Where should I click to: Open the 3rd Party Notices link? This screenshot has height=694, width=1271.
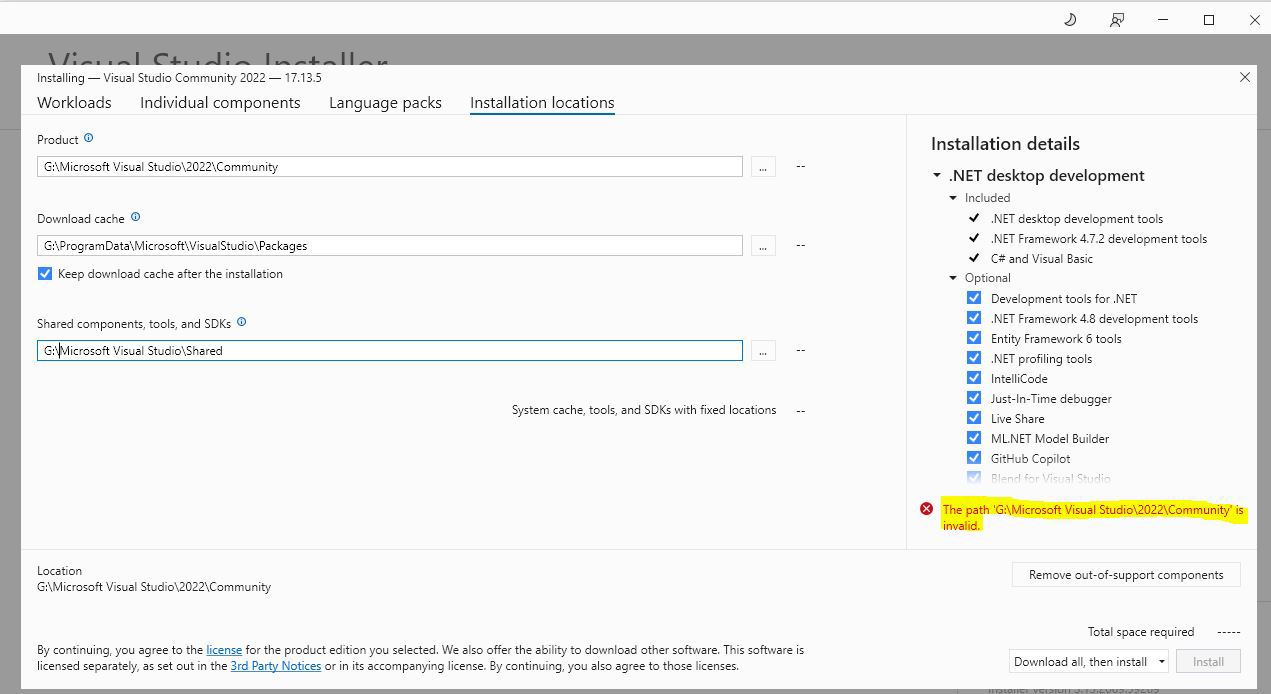(x=276, y=666)
